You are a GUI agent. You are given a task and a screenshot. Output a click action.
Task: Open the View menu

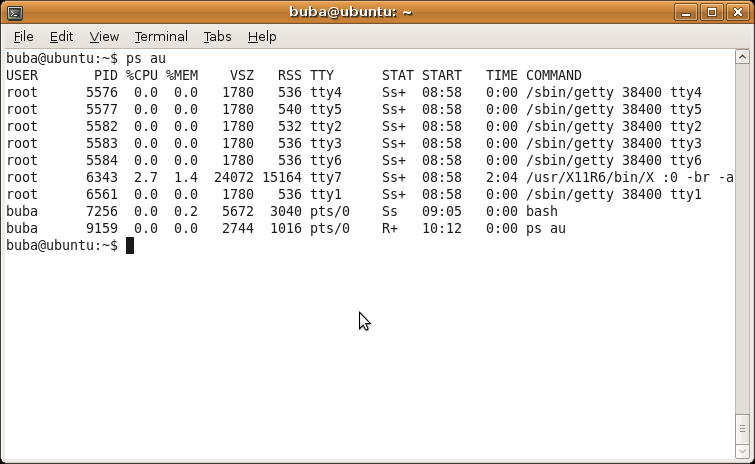pos(104,37)
